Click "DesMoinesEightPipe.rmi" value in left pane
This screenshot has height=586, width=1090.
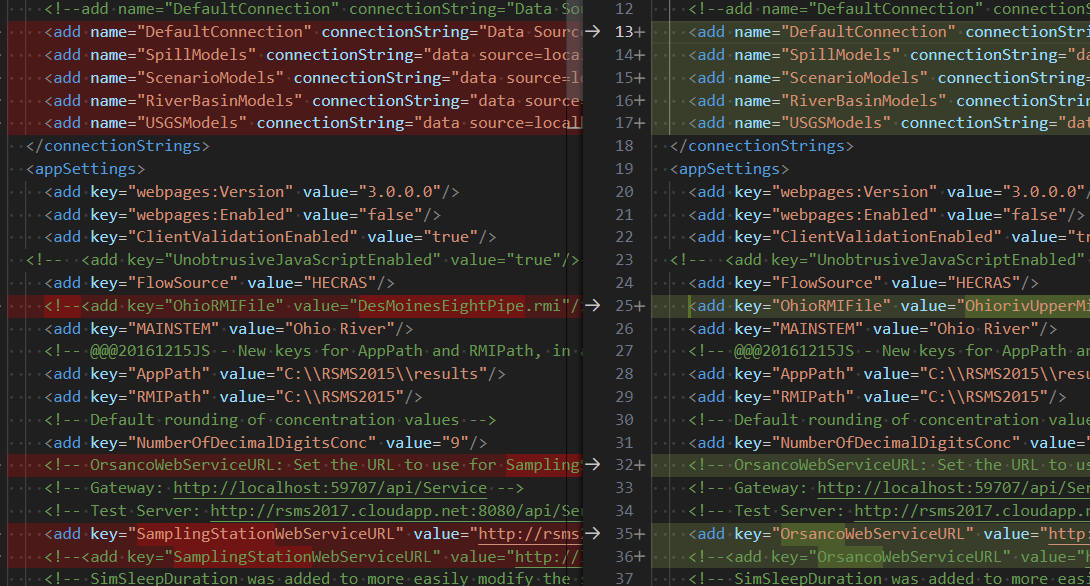click(459, 306)
